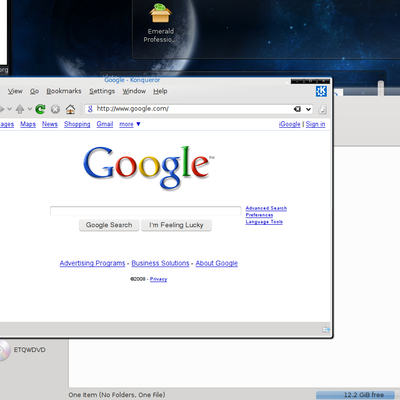This screenshot has width=400, height=400.
Task: Follow the Maps link
Action: (x=28, y=124)
